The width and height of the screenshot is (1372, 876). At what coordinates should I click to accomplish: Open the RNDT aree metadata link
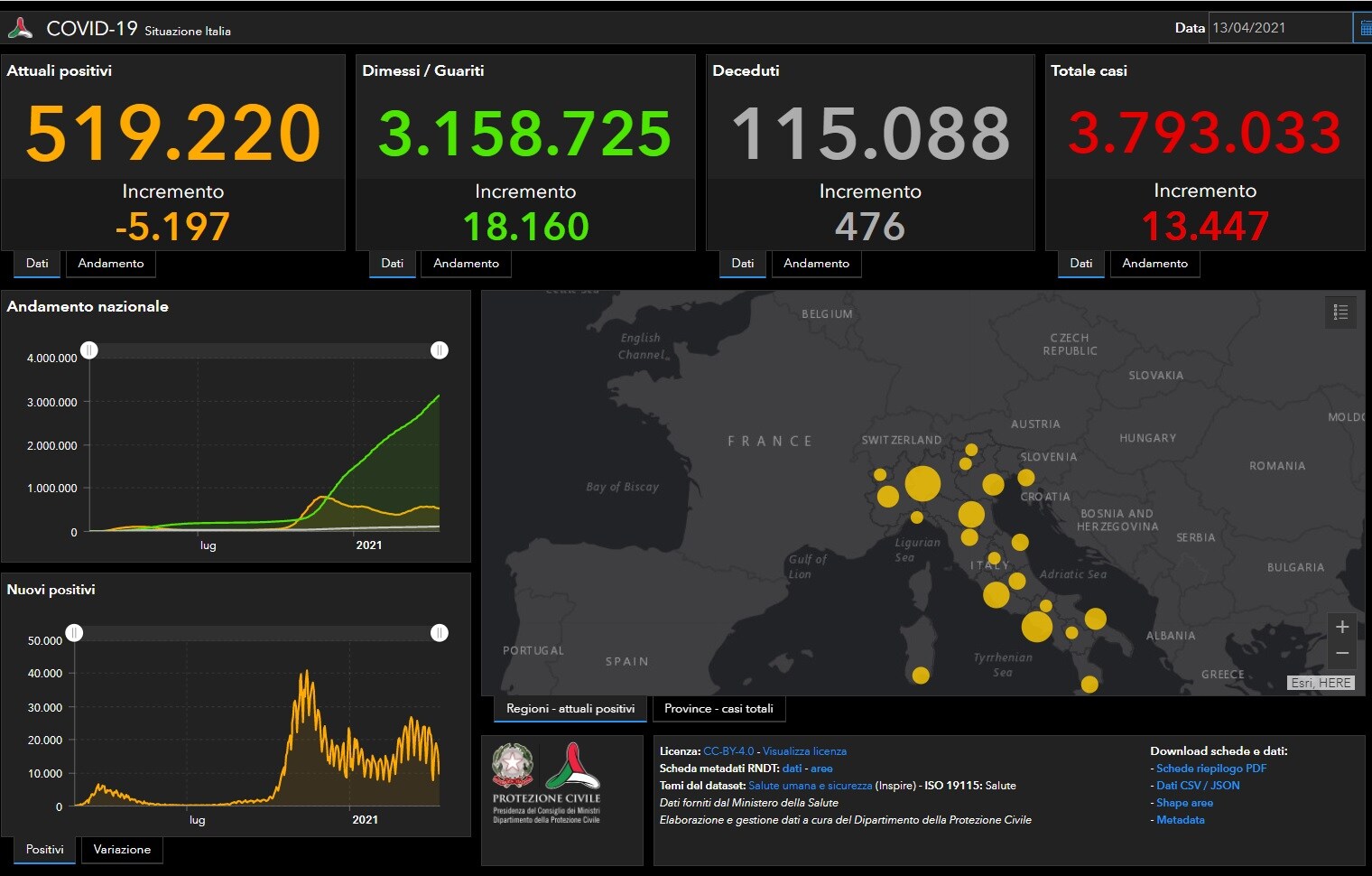821,769
